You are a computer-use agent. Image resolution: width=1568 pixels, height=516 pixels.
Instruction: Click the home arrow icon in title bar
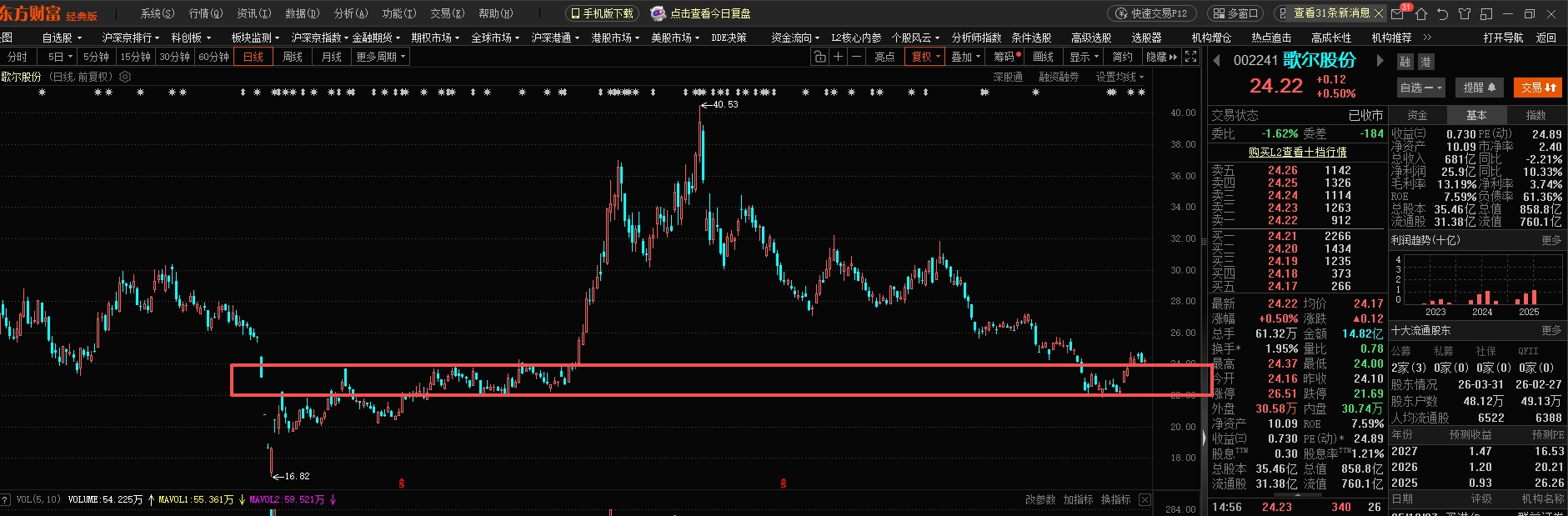(x=1421, y=13)
